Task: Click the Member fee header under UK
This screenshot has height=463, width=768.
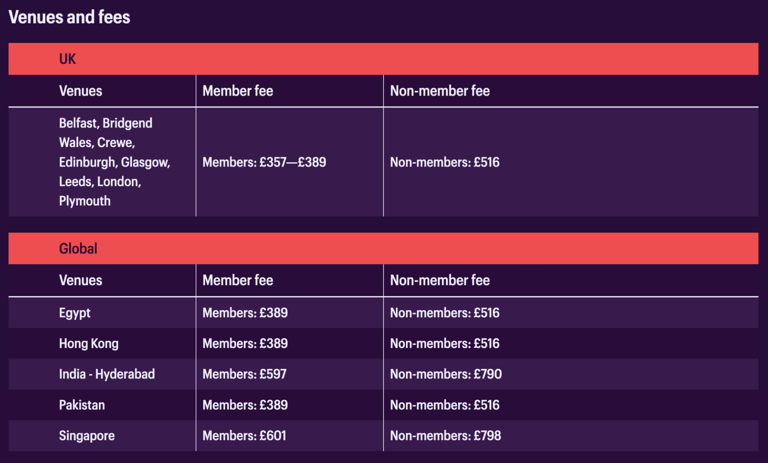Action: click(x=238, y=91)
